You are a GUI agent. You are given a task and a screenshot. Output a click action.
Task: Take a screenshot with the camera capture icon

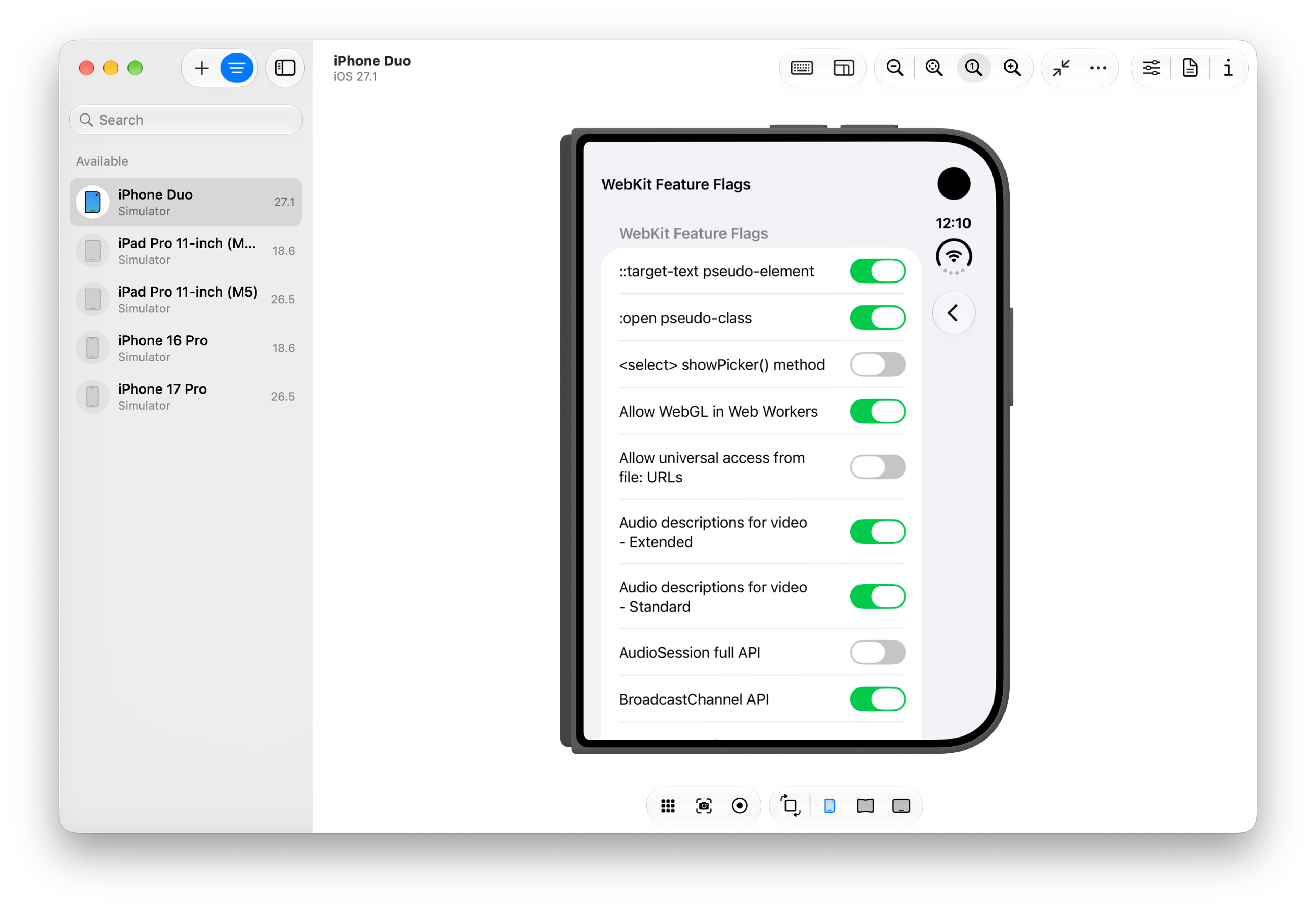(704, 806)
